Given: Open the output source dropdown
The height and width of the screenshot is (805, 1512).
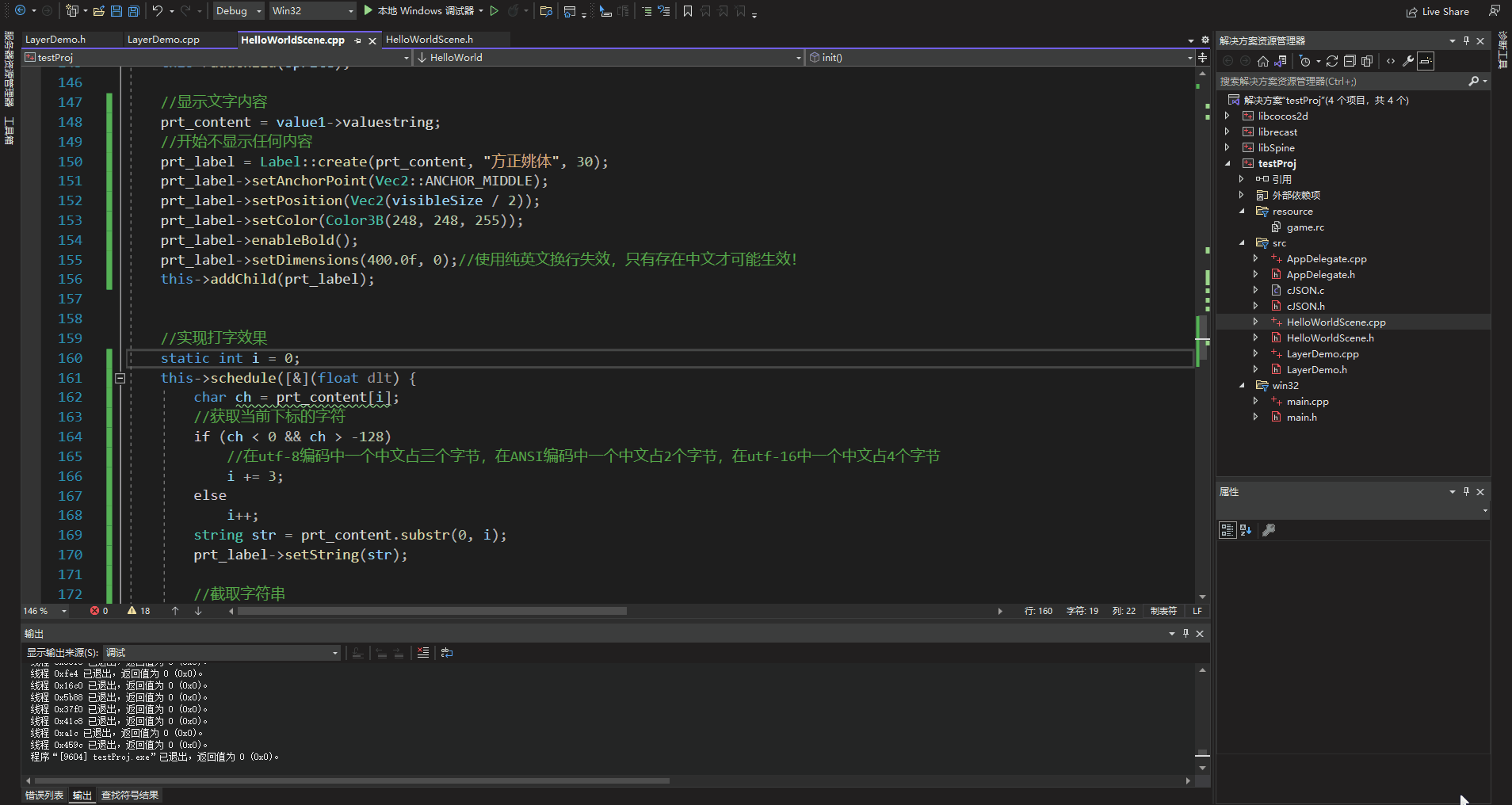Looking at the screenshot, I should [x=222, y=652].
